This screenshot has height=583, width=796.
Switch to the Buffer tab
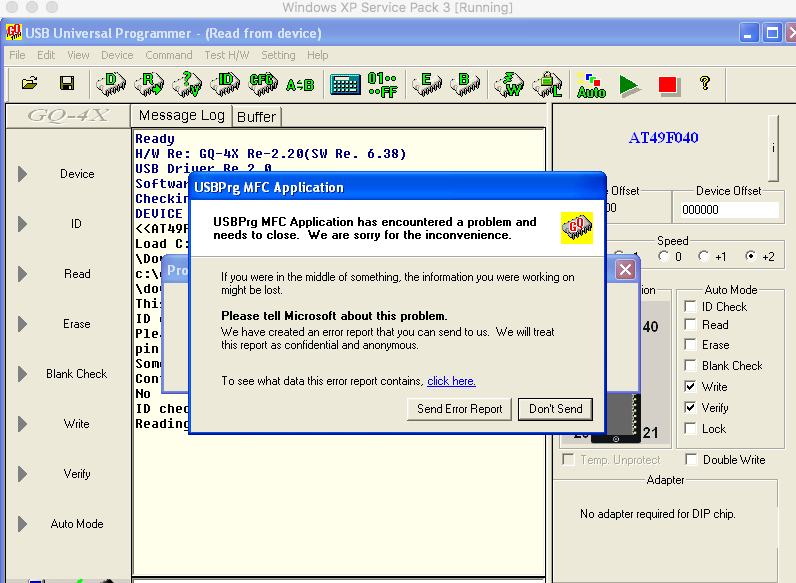click(256, 117)
